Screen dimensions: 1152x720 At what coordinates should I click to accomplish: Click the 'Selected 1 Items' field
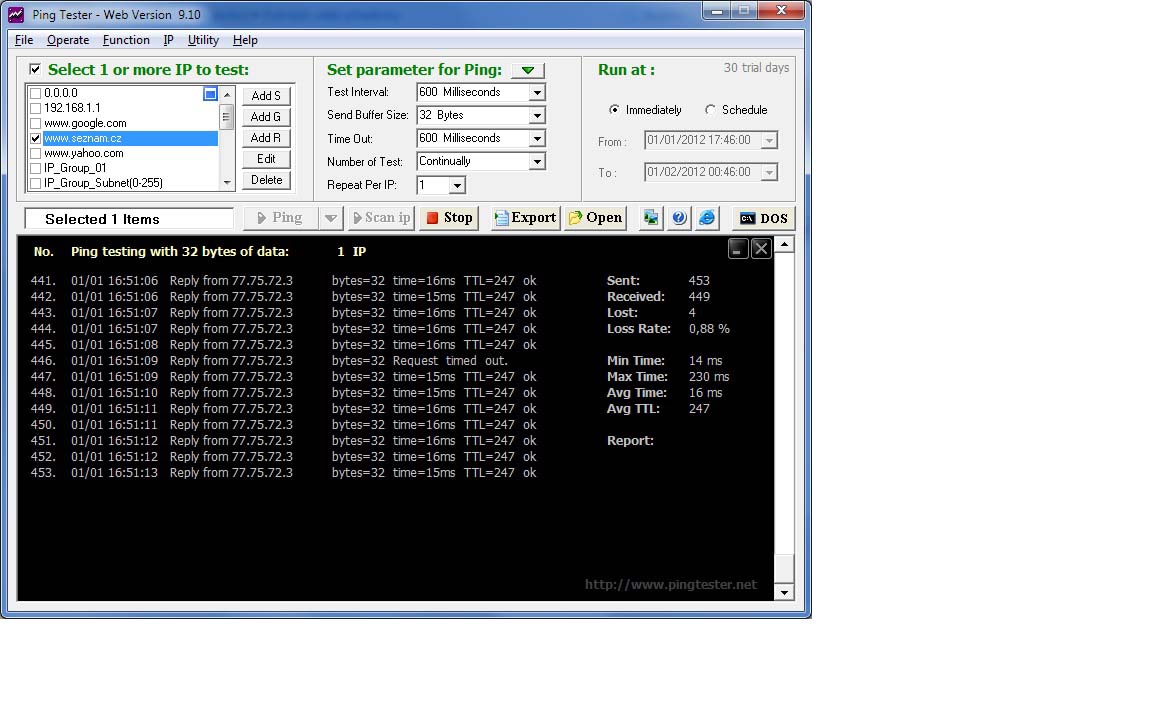[129, 219]
